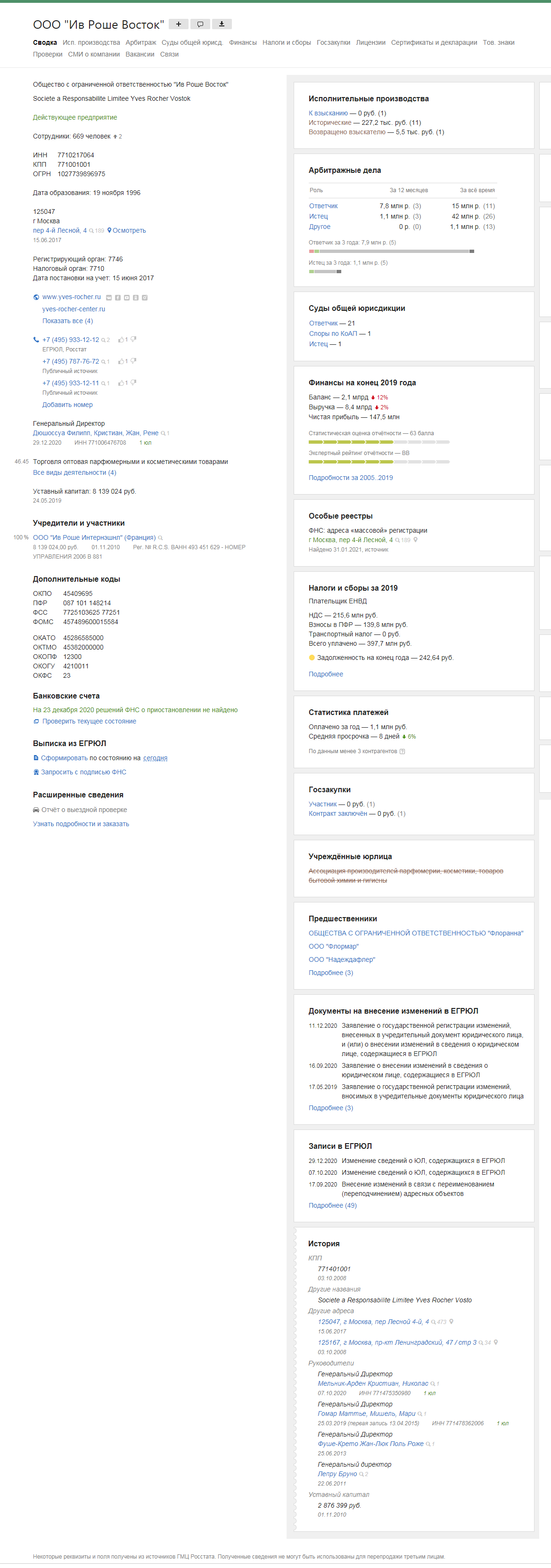Expand Все виды деятельности (4)

[74, 472]
